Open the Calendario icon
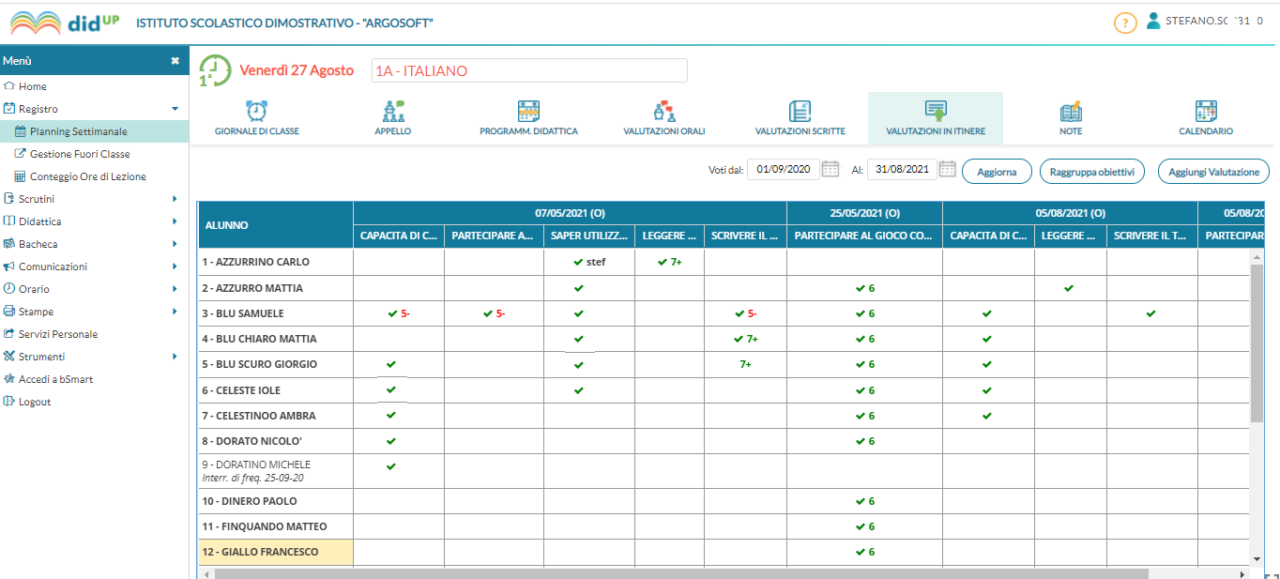The width and height of the screenshot is (1280, 579). tap(1206, 111)
